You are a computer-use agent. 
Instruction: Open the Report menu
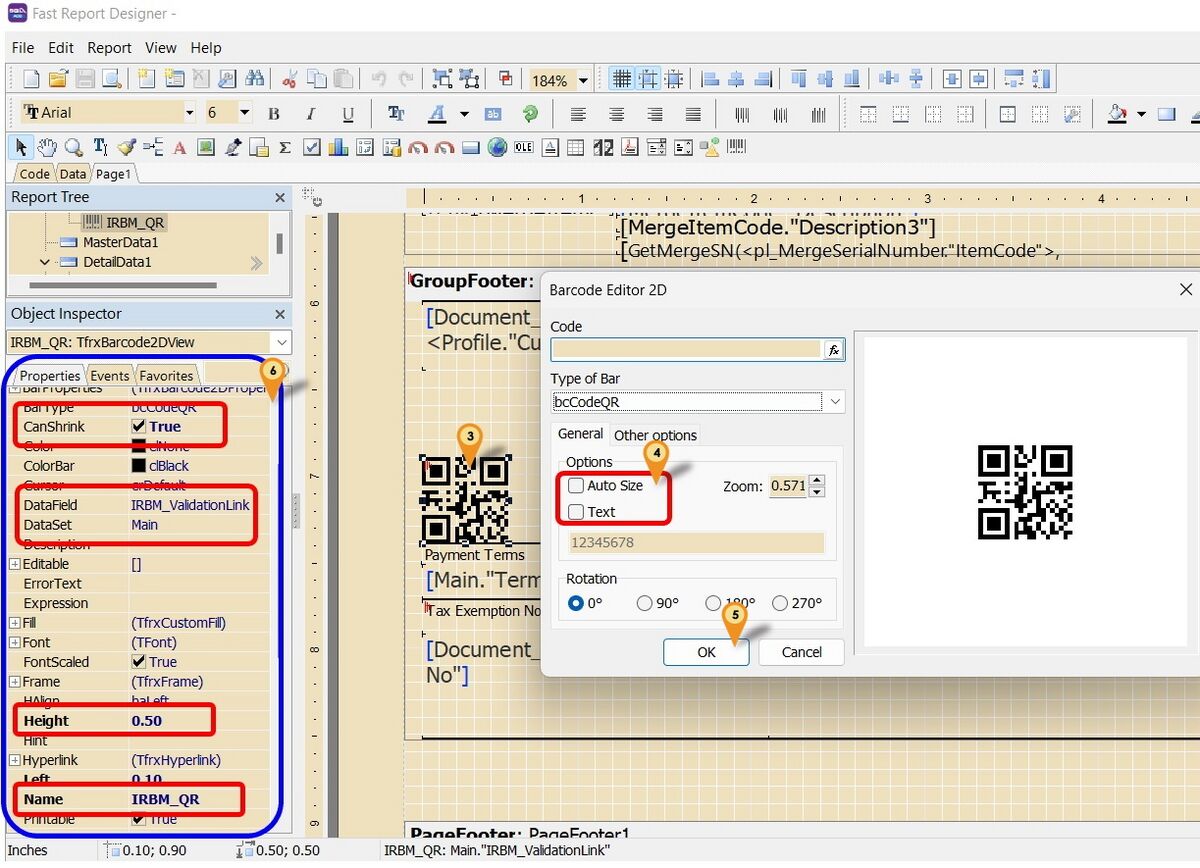click(109, 47)
